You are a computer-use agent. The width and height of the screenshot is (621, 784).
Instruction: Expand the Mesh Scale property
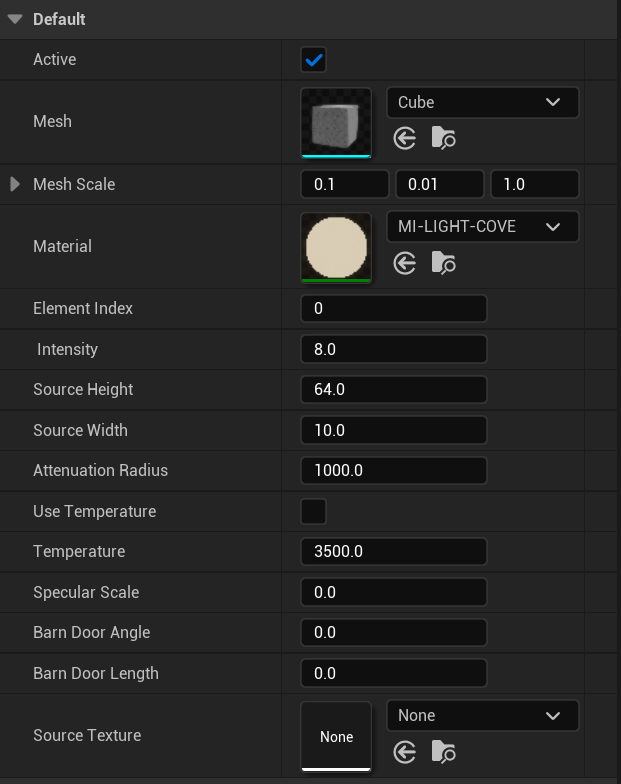15,184
